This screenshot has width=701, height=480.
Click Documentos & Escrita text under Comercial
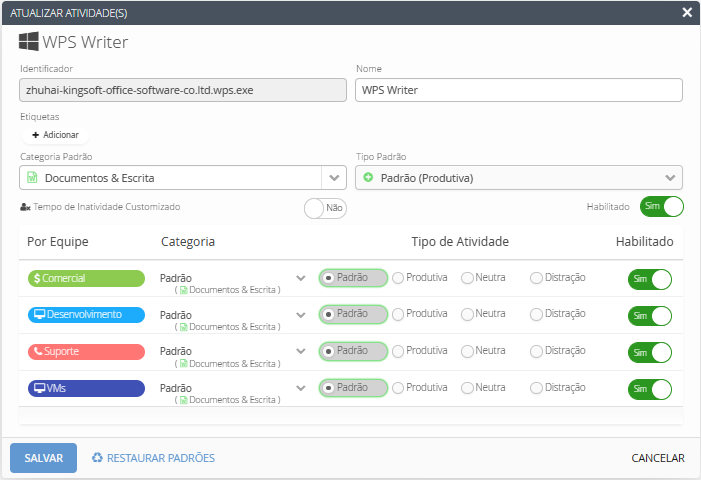[x=232, y=290]
